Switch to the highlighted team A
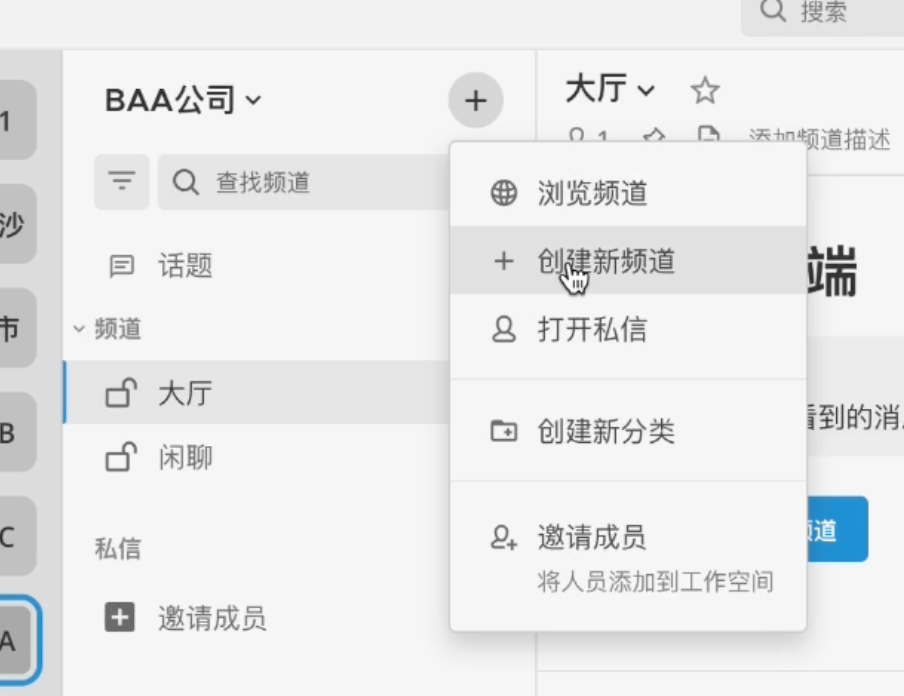904x696 pixels. click(14, 640)
